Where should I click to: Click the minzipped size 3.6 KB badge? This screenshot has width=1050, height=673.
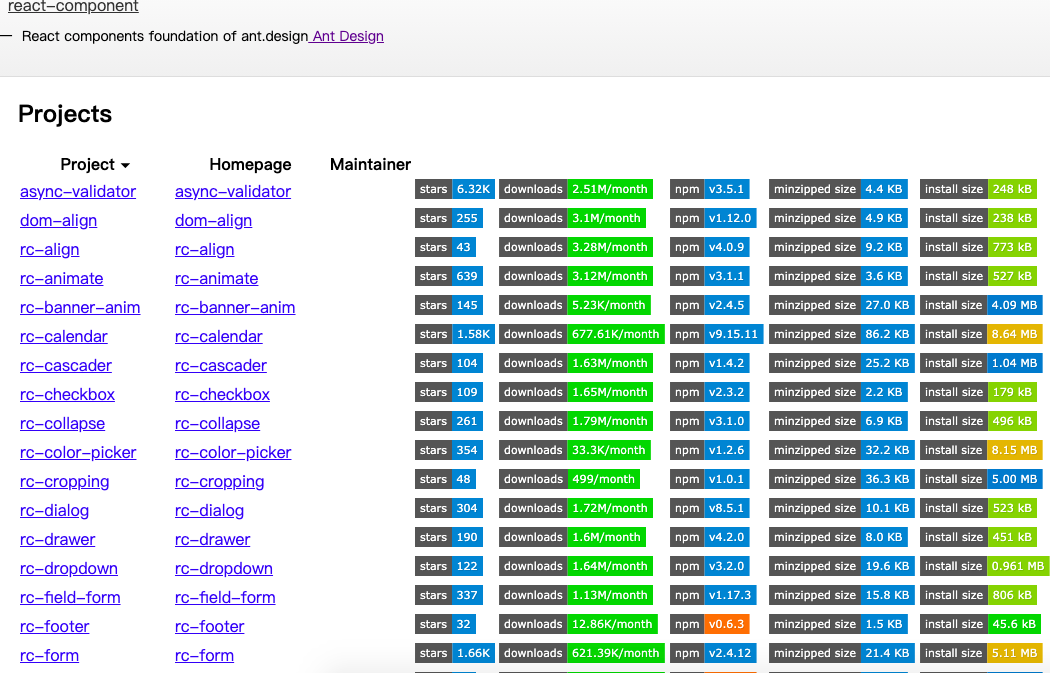pos(838,276)
